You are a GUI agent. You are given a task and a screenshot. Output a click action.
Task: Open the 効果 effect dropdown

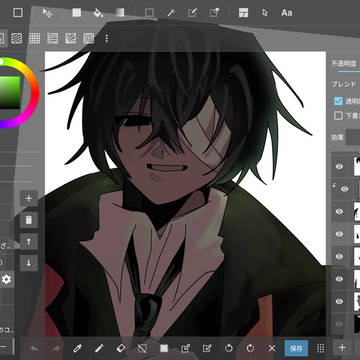[x=353, y=138]
